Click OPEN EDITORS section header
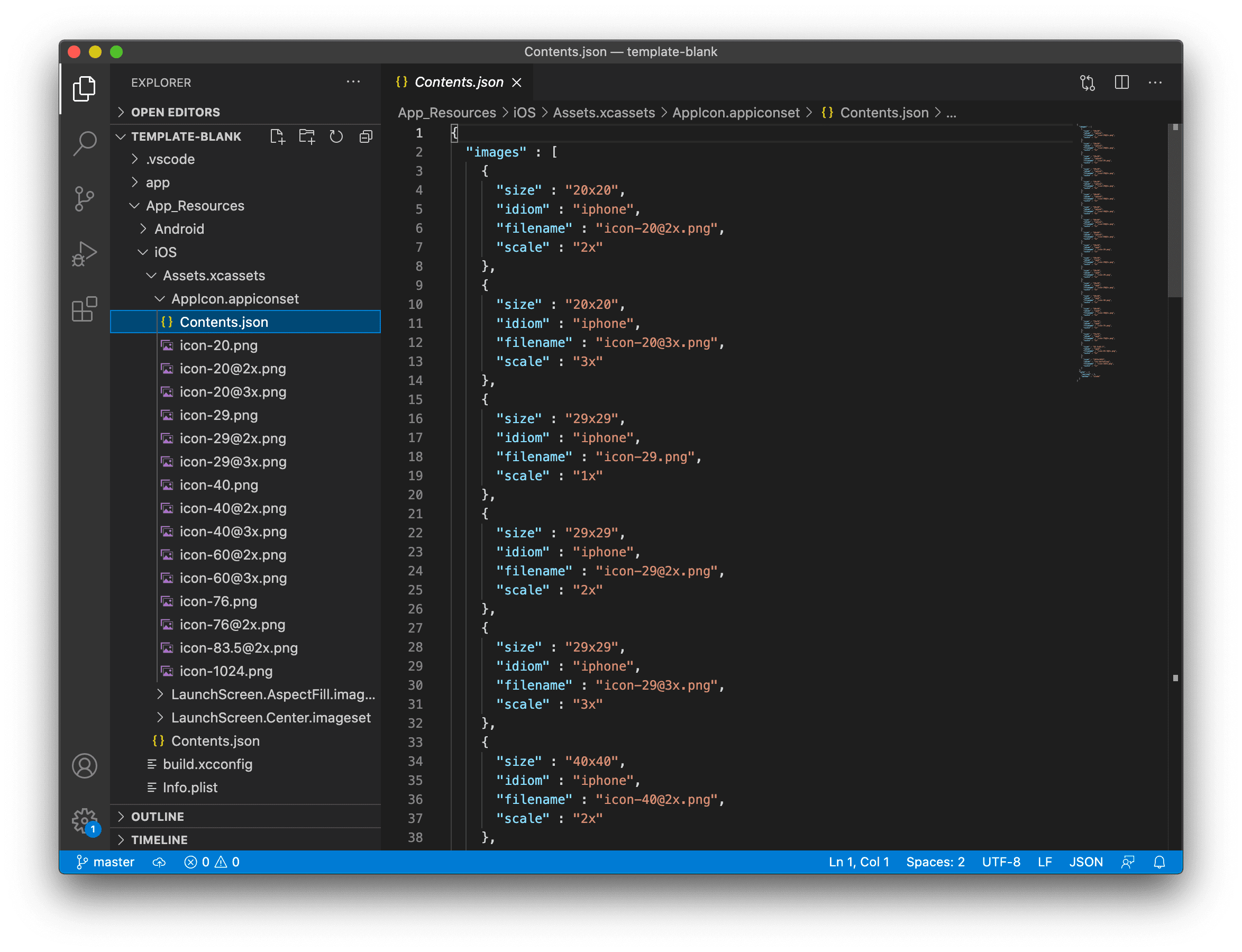 click(x=175, y=112)
